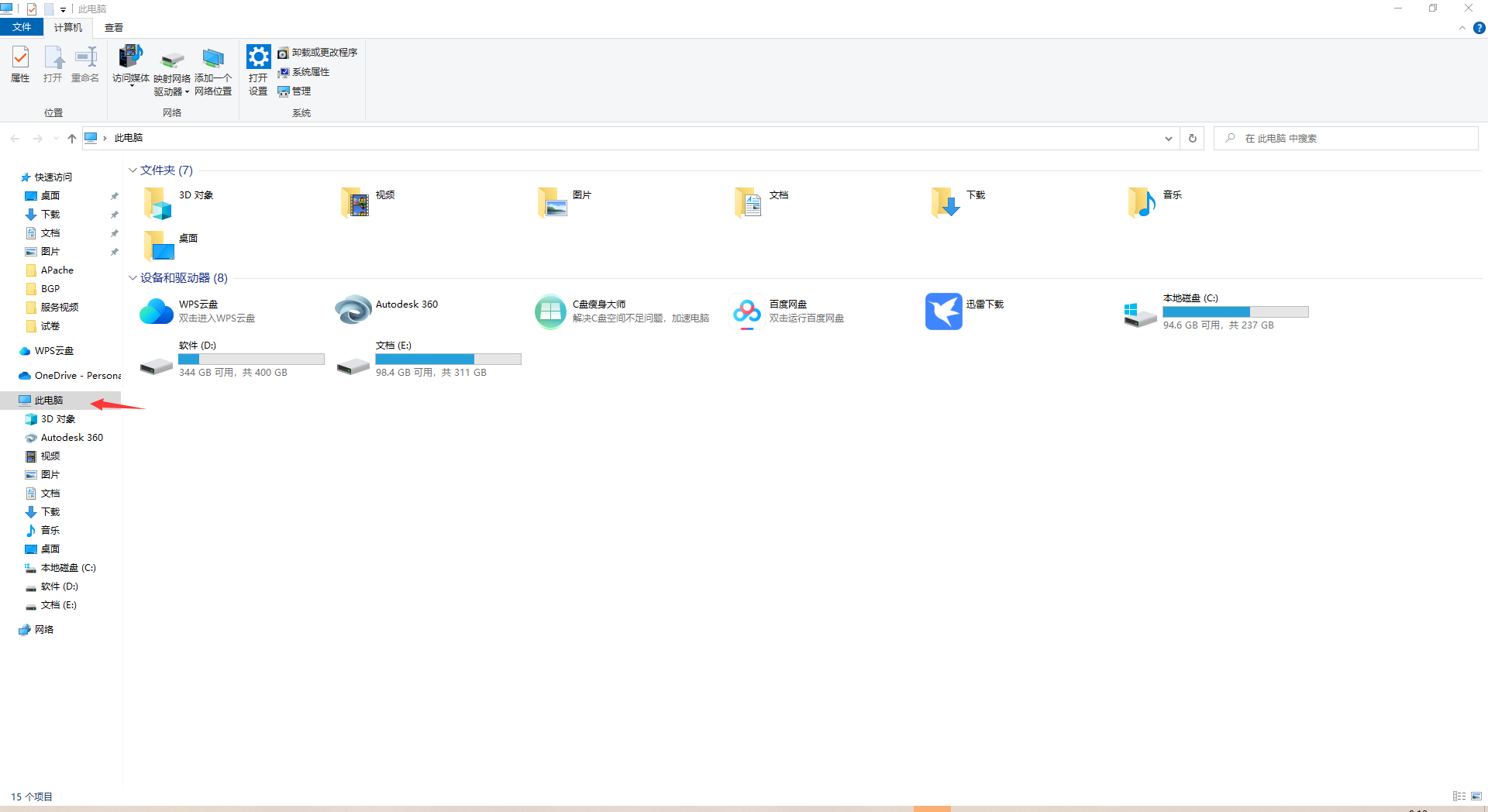
Task: Click the 文档 (E:) usage bar
Action: coord(448,359)
